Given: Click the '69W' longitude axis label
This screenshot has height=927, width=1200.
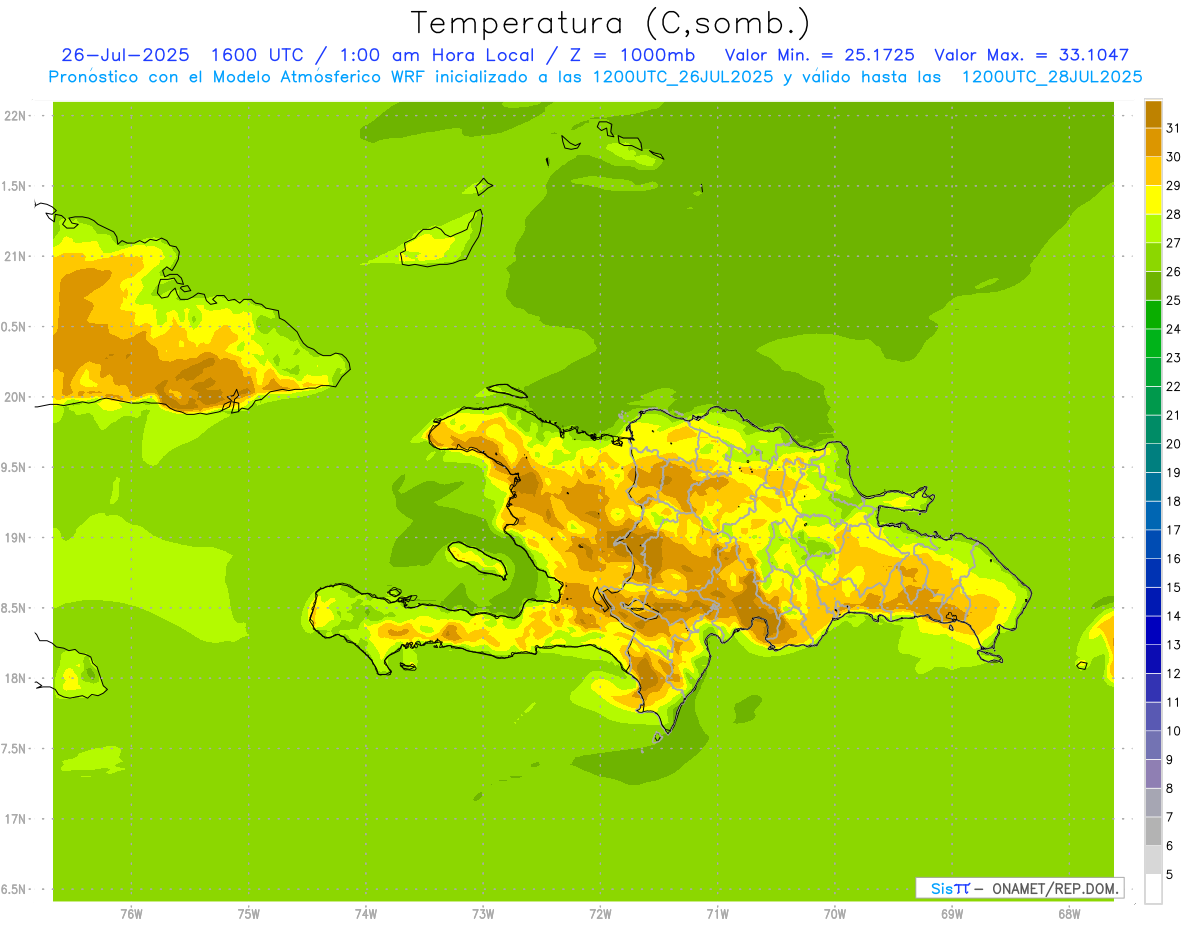Looking at the screenshot, I should coord(952,914).
